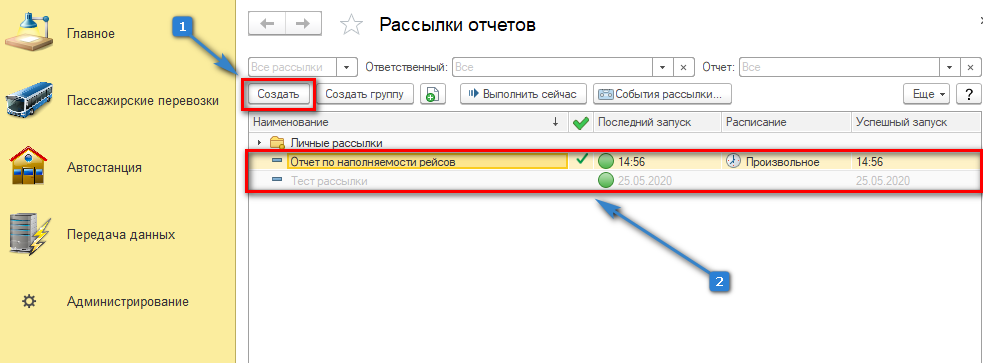Screen dimensions: 983x363
Task: Go back with the left arrow
Action: [x=267, y=24]
